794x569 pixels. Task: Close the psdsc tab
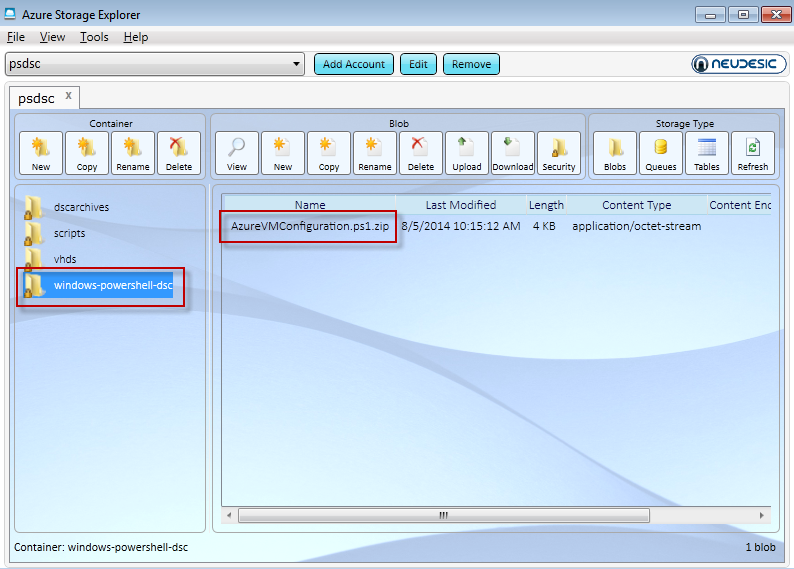[69, 96]
